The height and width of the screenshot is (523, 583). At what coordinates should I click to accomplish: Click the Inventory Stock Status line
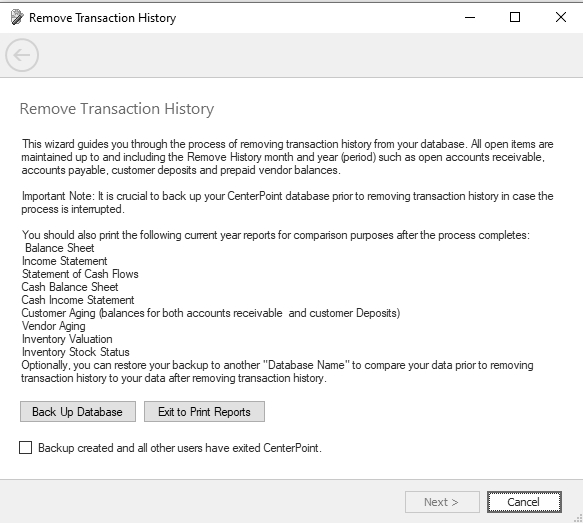click(x=75, y=352)
